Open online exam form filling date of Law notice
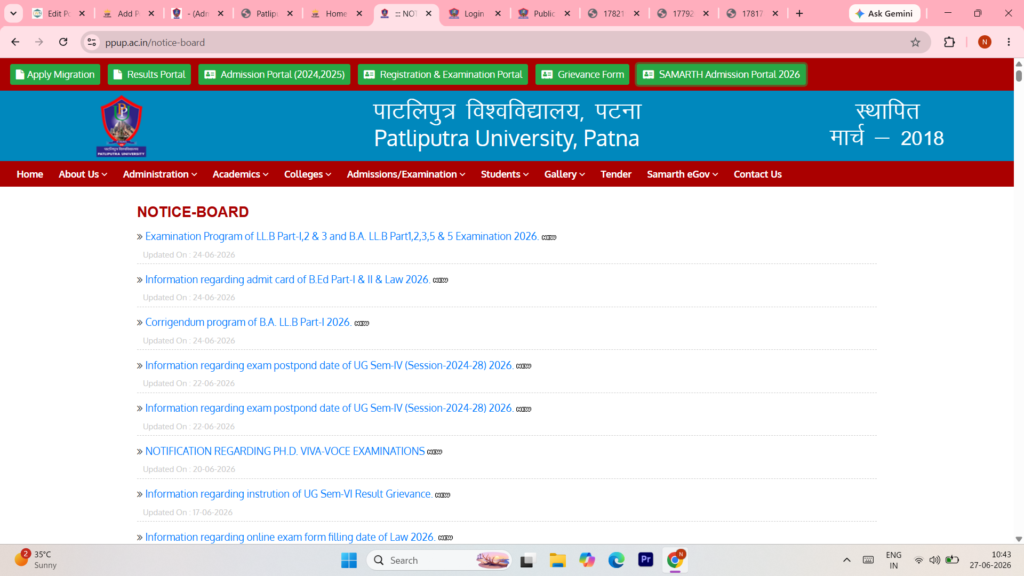 coord(290,537)
